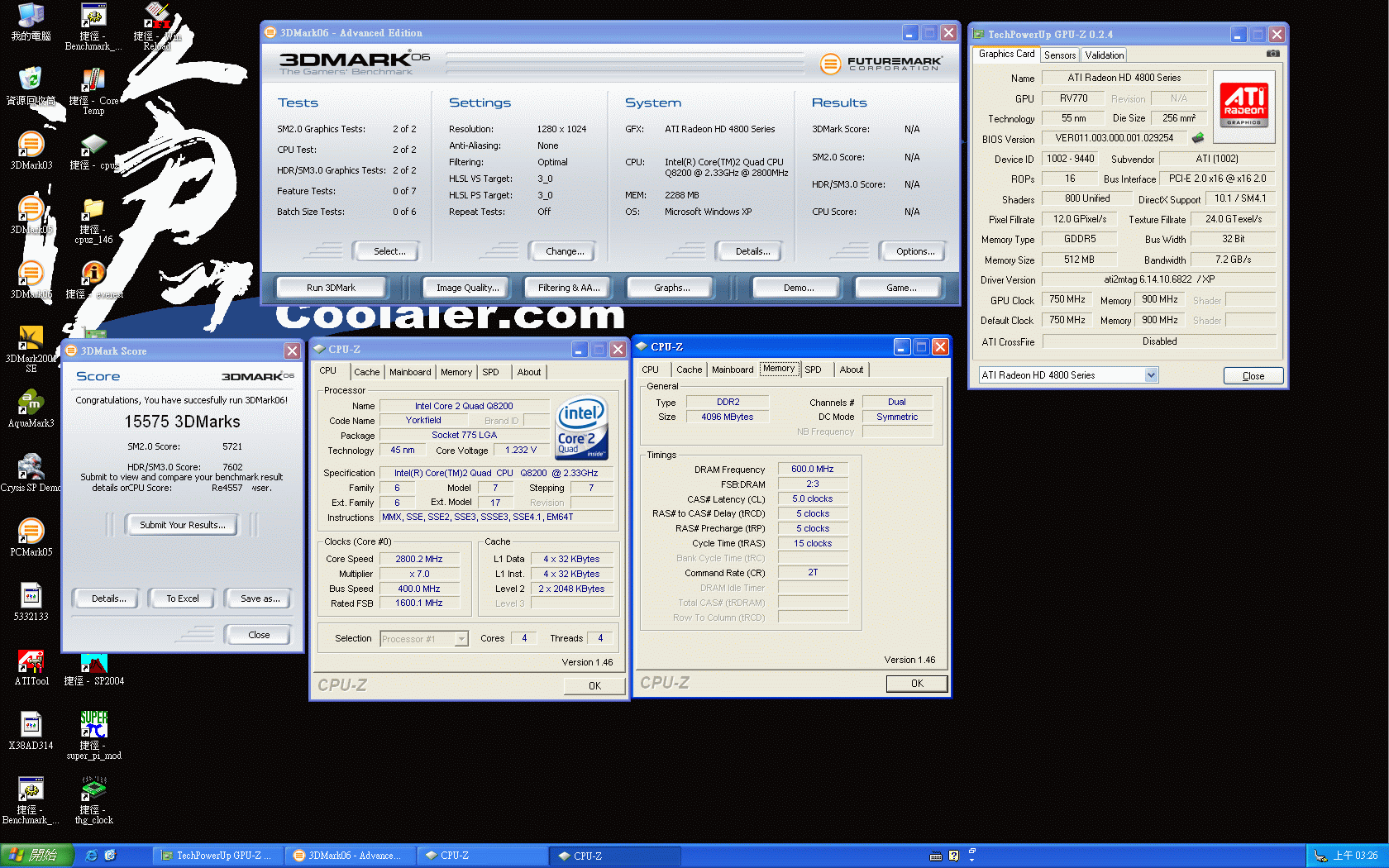Click the Game... button in 3DMark06

pos(900,288)
